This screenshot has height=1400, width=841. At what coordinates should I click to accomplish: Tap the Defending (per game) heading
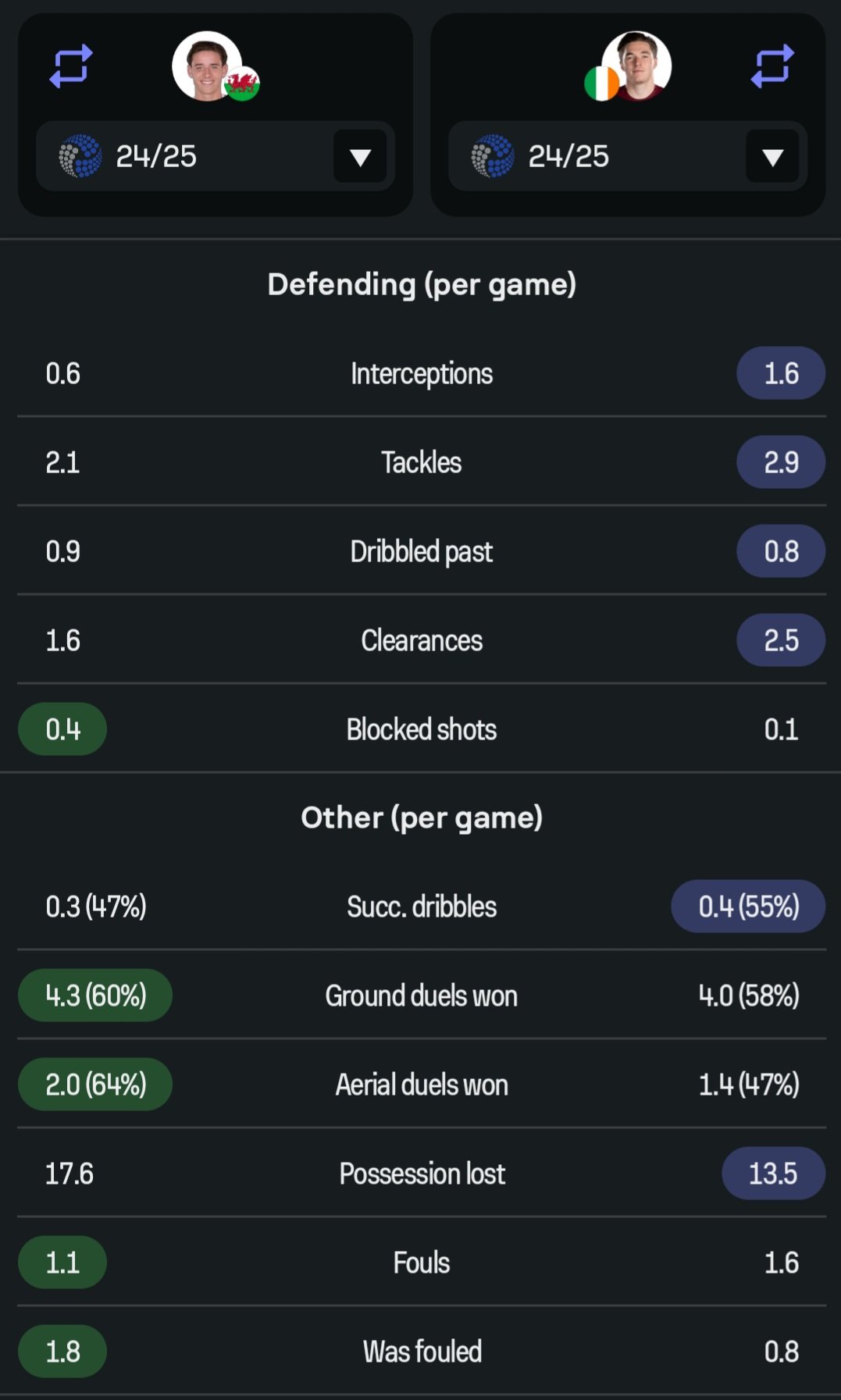422,284
